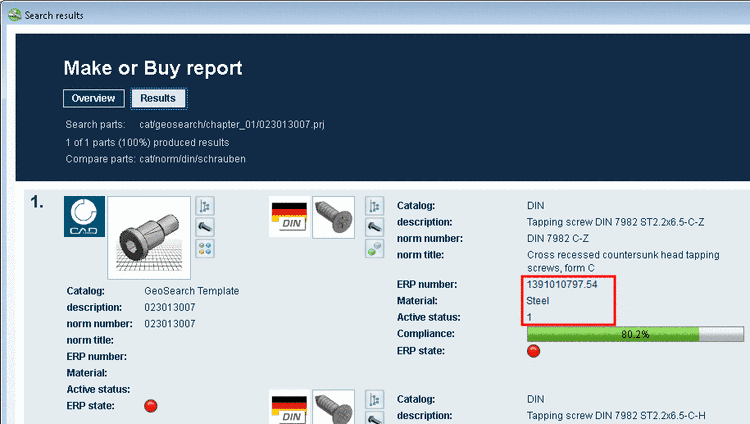Screen dimensions: 750x424
Task: Click the green sphere compare icon for ST2.2x6.5-C-Z
Action: [x=375, y=248]
